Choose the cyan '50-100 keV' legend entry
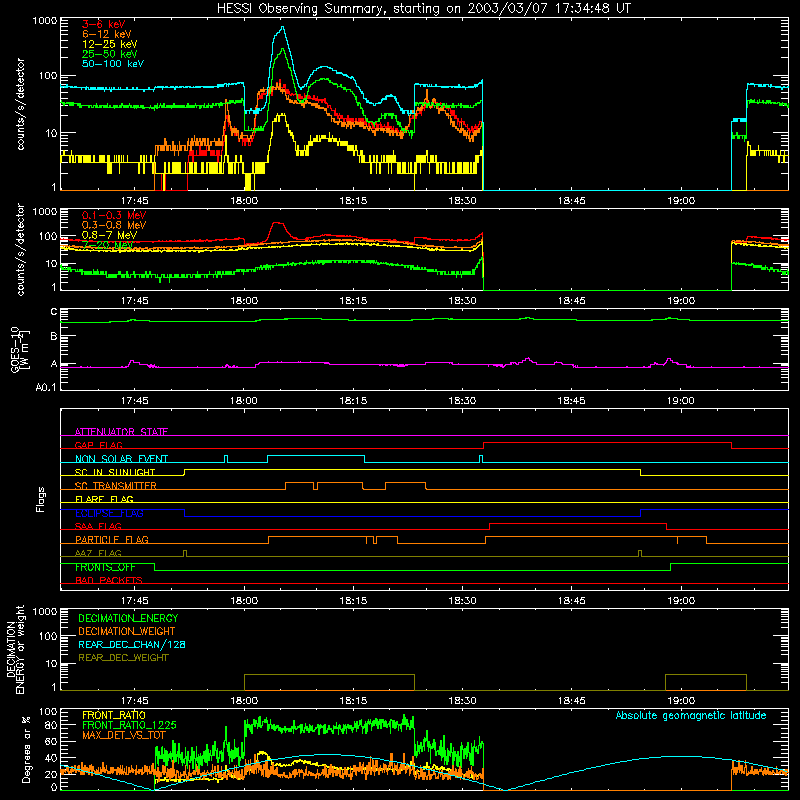This screenshot has width=800, height=800. [x=113, y=64]
